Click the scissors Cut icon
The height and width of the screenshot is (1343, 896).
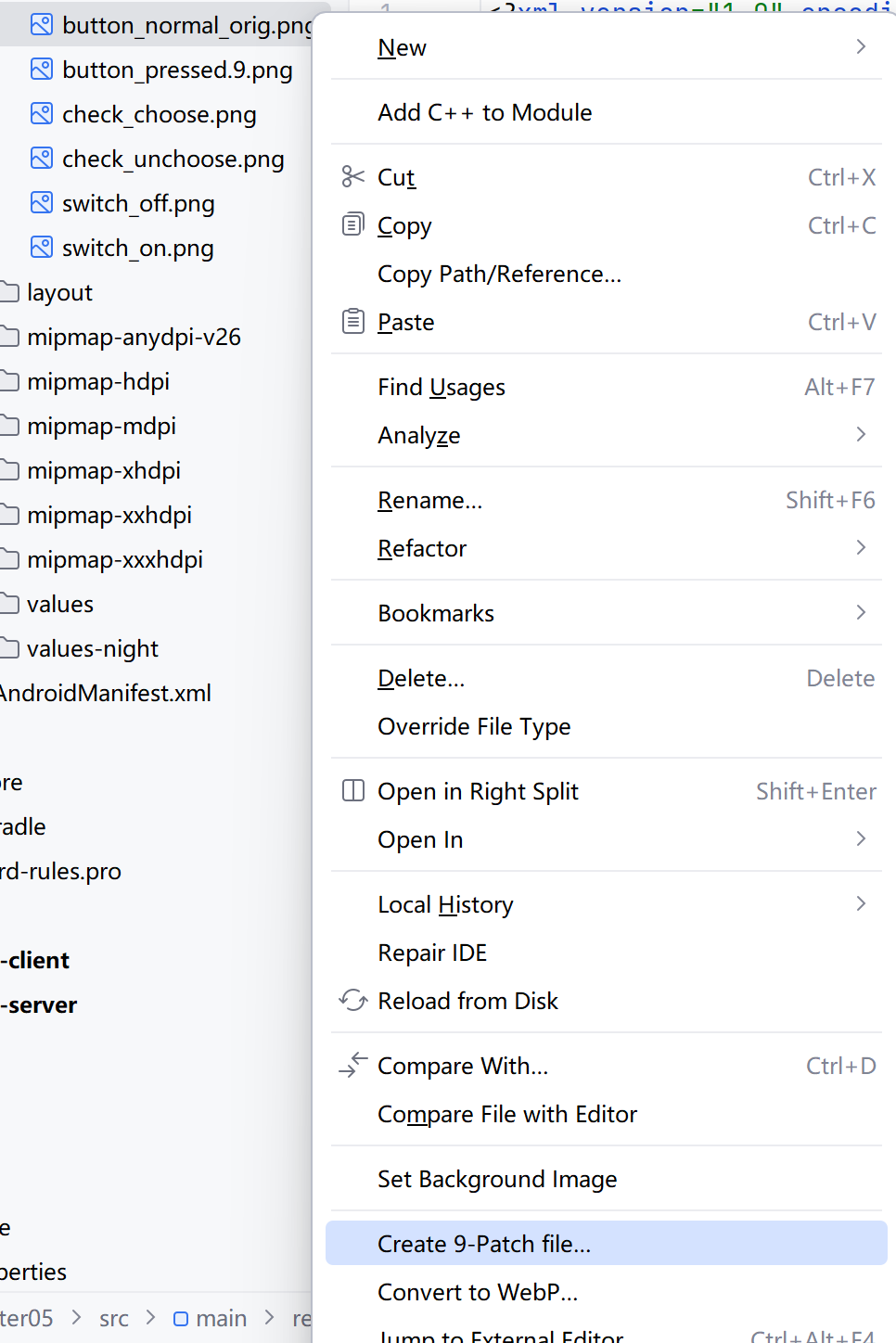(352, 176)
